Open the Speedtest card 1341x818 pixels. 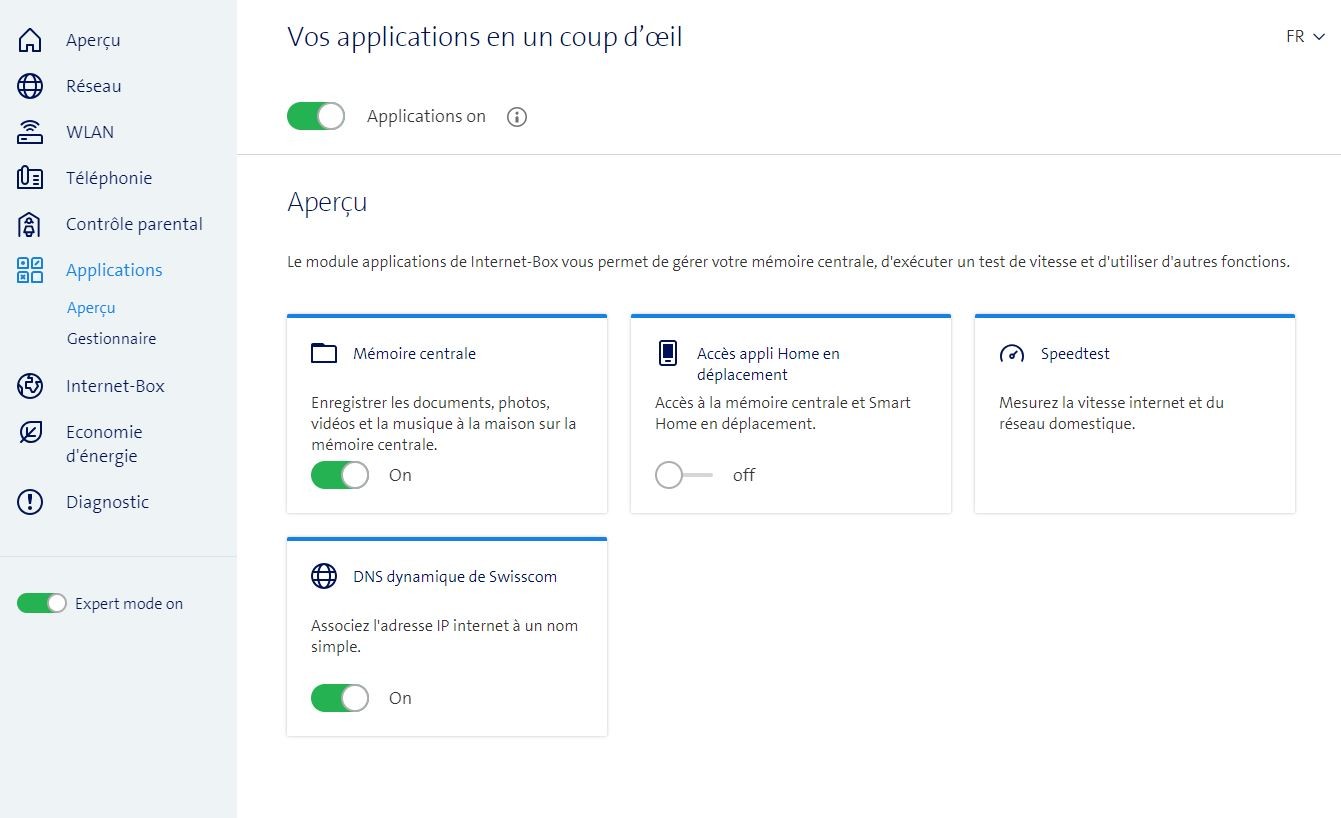(x=1075, y=354)
